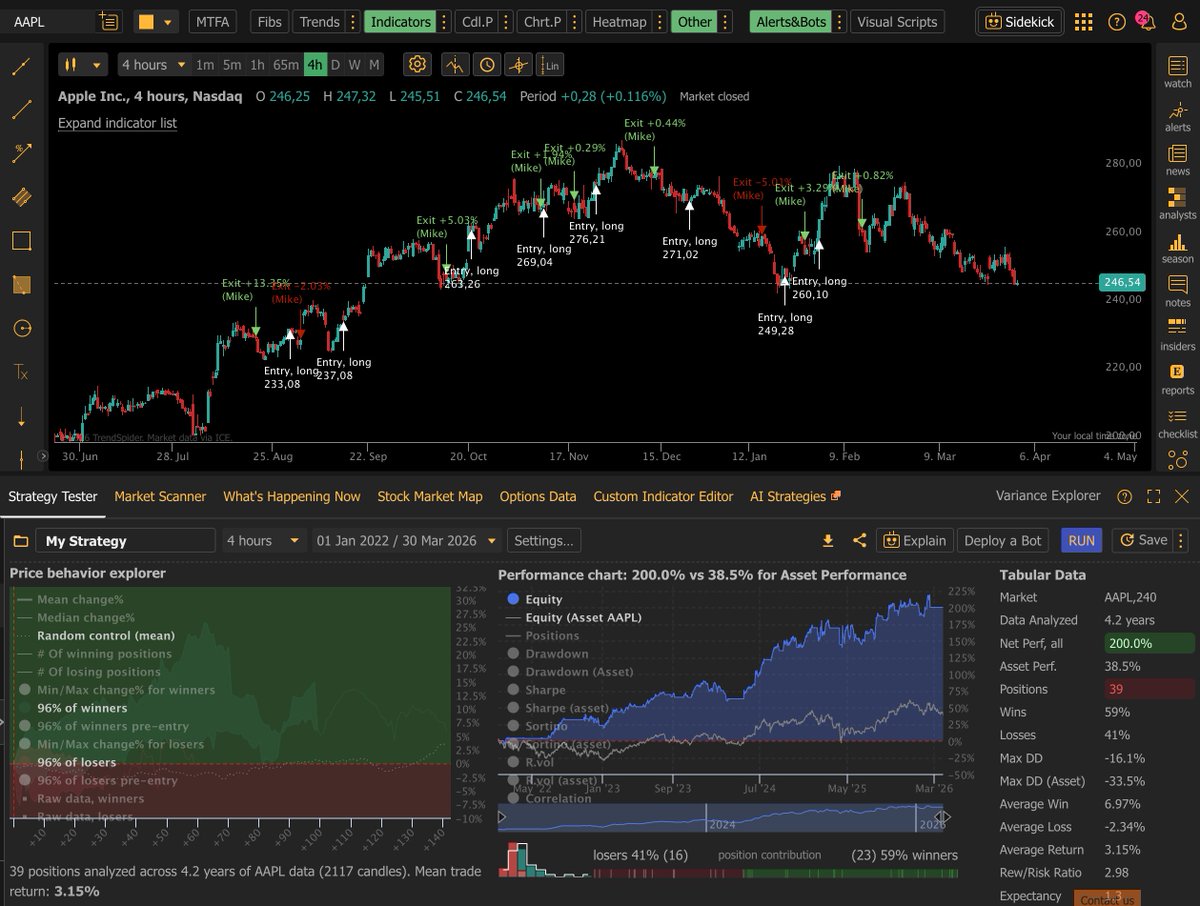Select the rectangle drawing tool
This screenshot has height=906, width=1200.
click(x=21, y=241)
